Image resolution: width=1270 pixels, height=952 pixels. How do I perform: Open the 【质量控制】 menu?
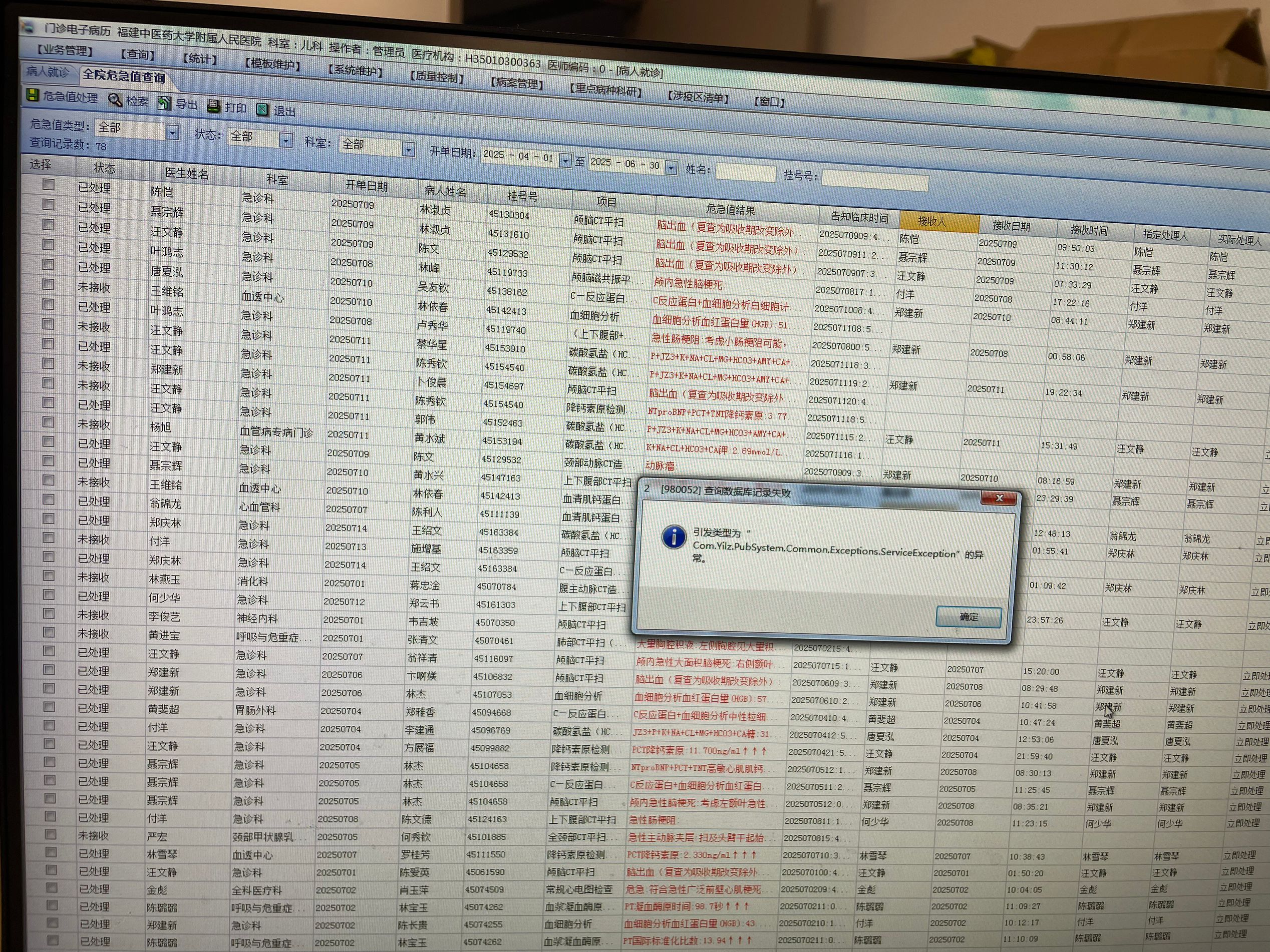(437, 78)
